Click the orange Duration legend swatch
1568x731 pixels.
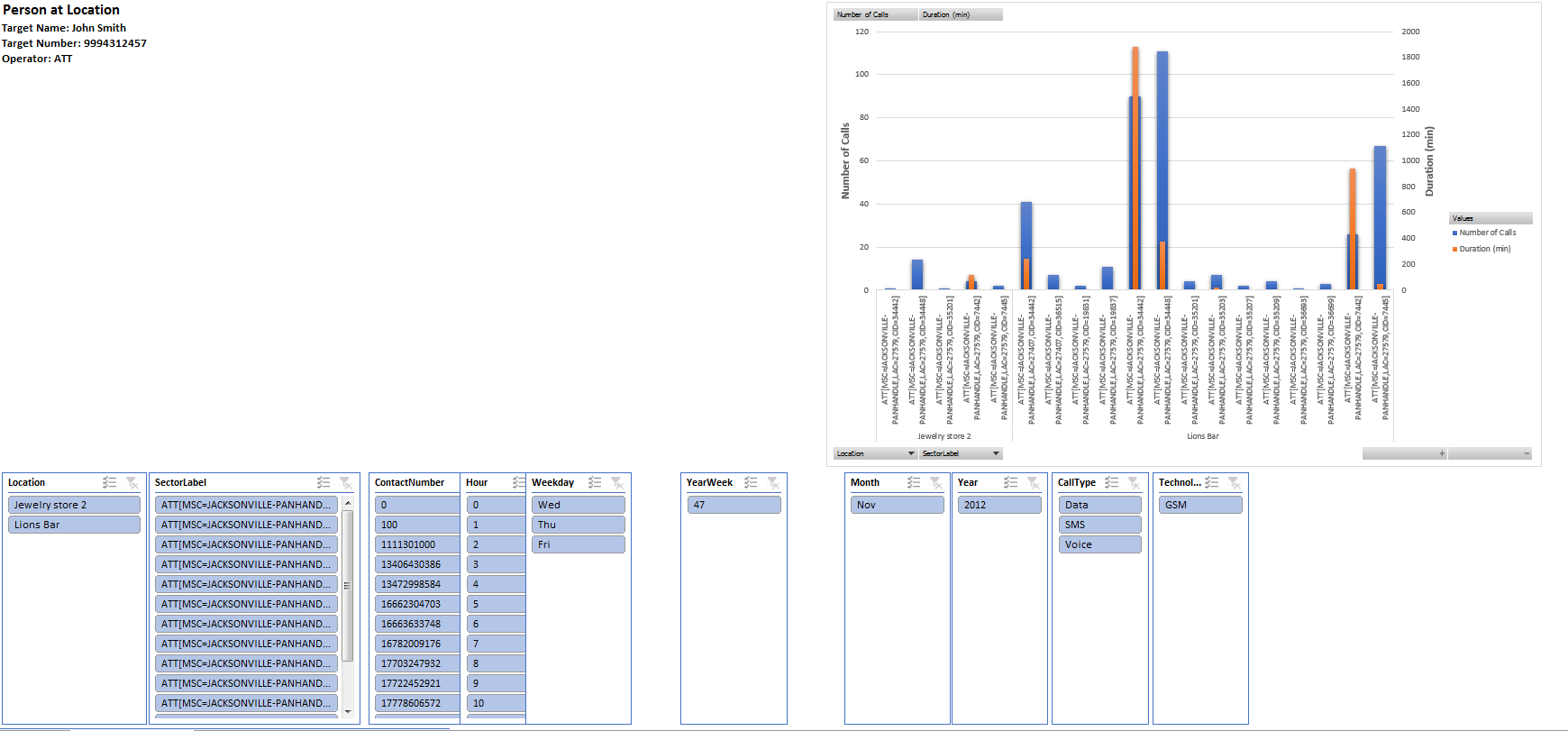[x=1454, y=249]
